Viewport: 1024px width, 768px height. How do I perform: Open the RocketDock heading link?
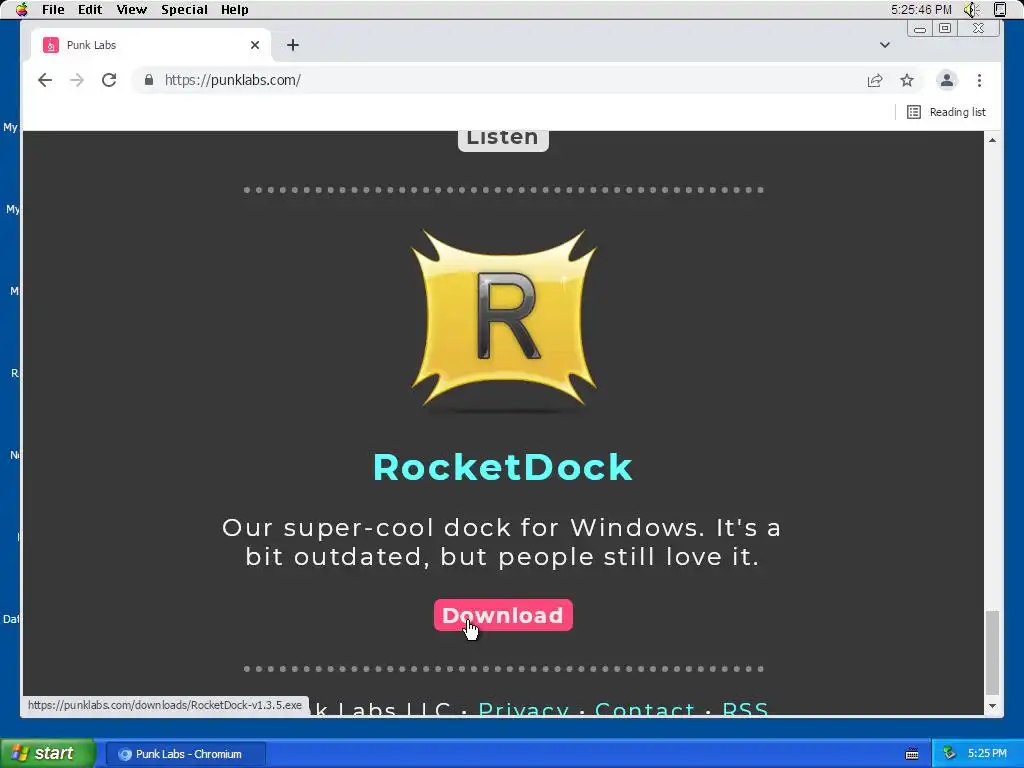[503, 467]
